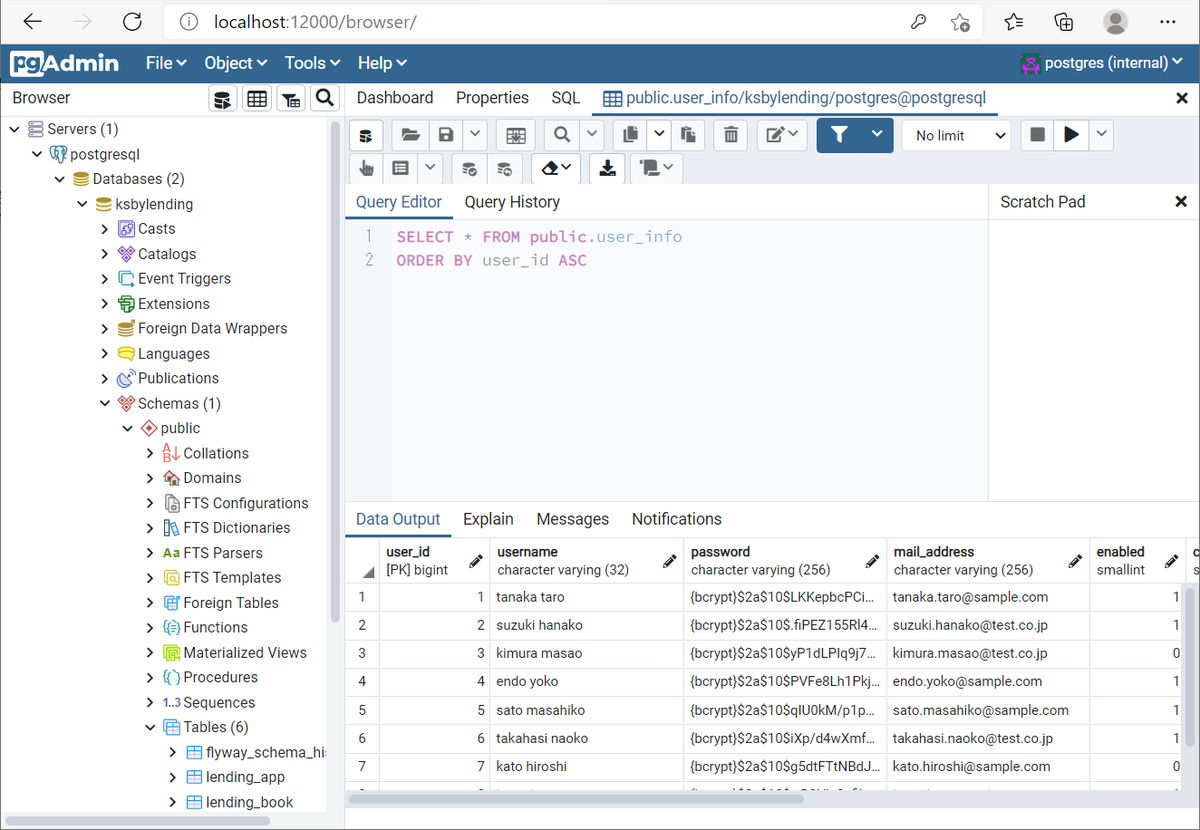The image size is (1200, 830).
Task: Expand the Sequences tree node
Action: (151, 702)
